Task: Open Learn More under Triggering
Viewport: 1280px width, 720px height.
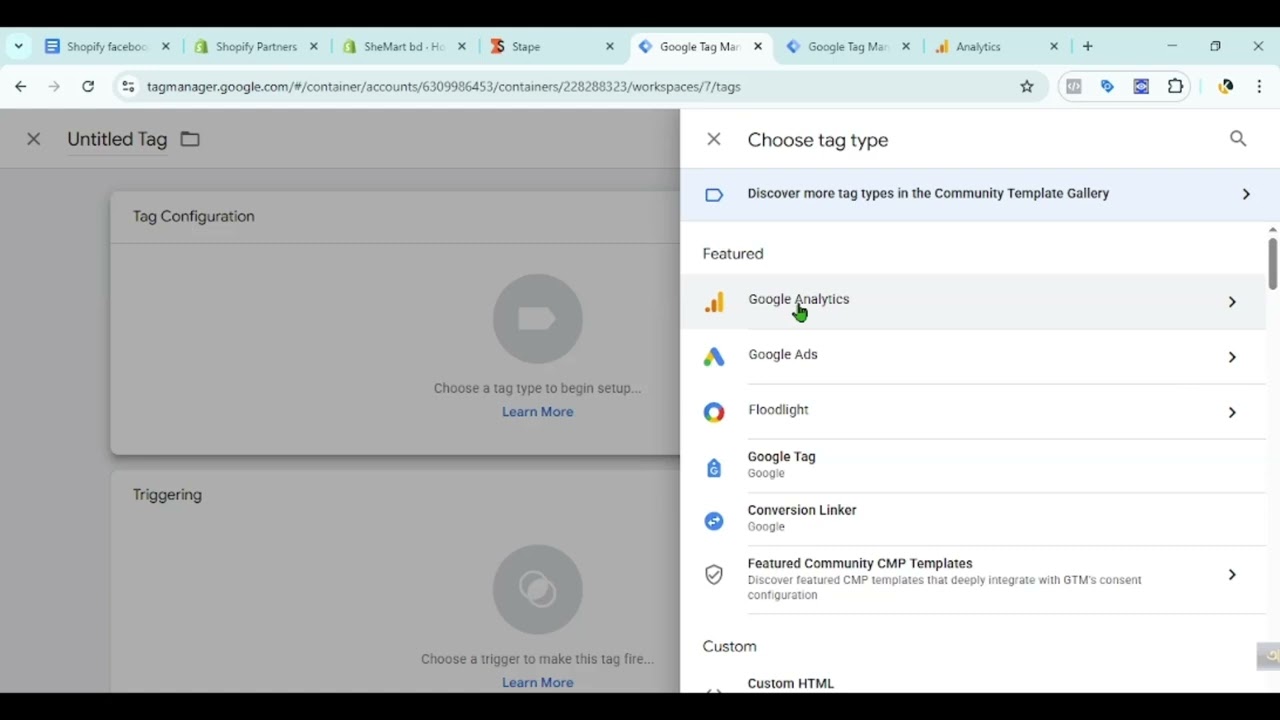Action: point(537,682)
